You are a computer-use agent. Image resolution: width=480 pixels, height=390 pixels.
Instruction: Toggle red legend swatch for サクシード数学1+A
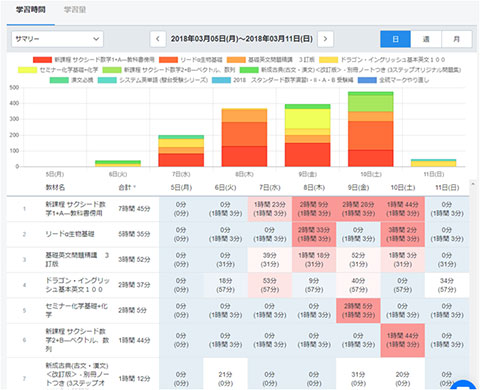[x=42, y=60]
